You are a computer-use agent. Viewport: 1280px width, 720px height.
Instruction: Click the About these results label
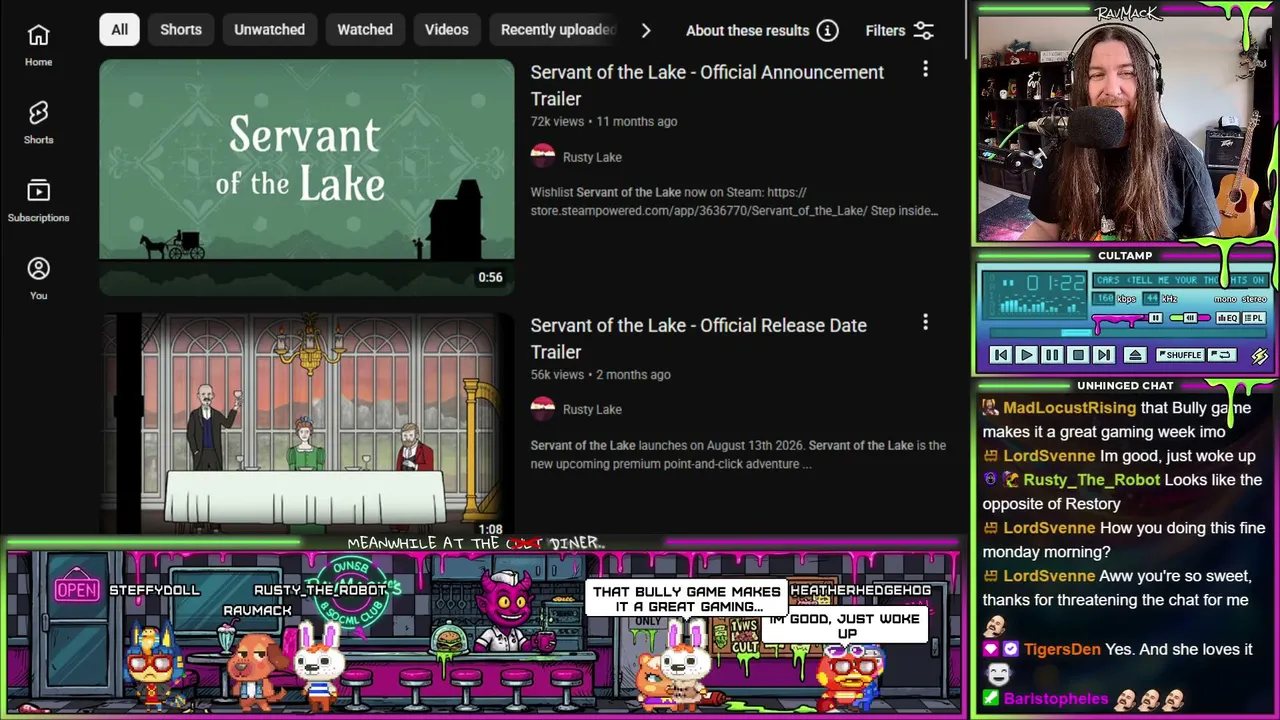click(x=747, y=30)
